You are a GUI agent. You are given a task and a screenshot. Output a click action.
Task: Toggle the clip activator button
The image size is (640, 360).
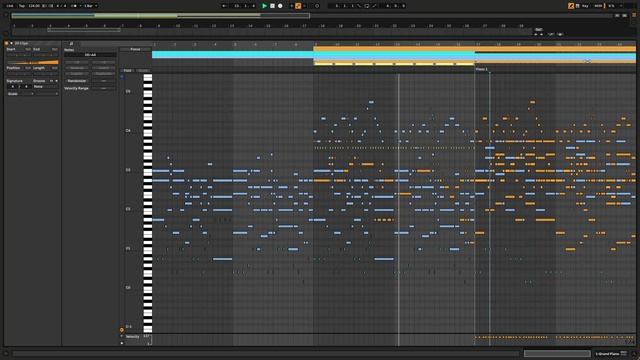(7, 43)
